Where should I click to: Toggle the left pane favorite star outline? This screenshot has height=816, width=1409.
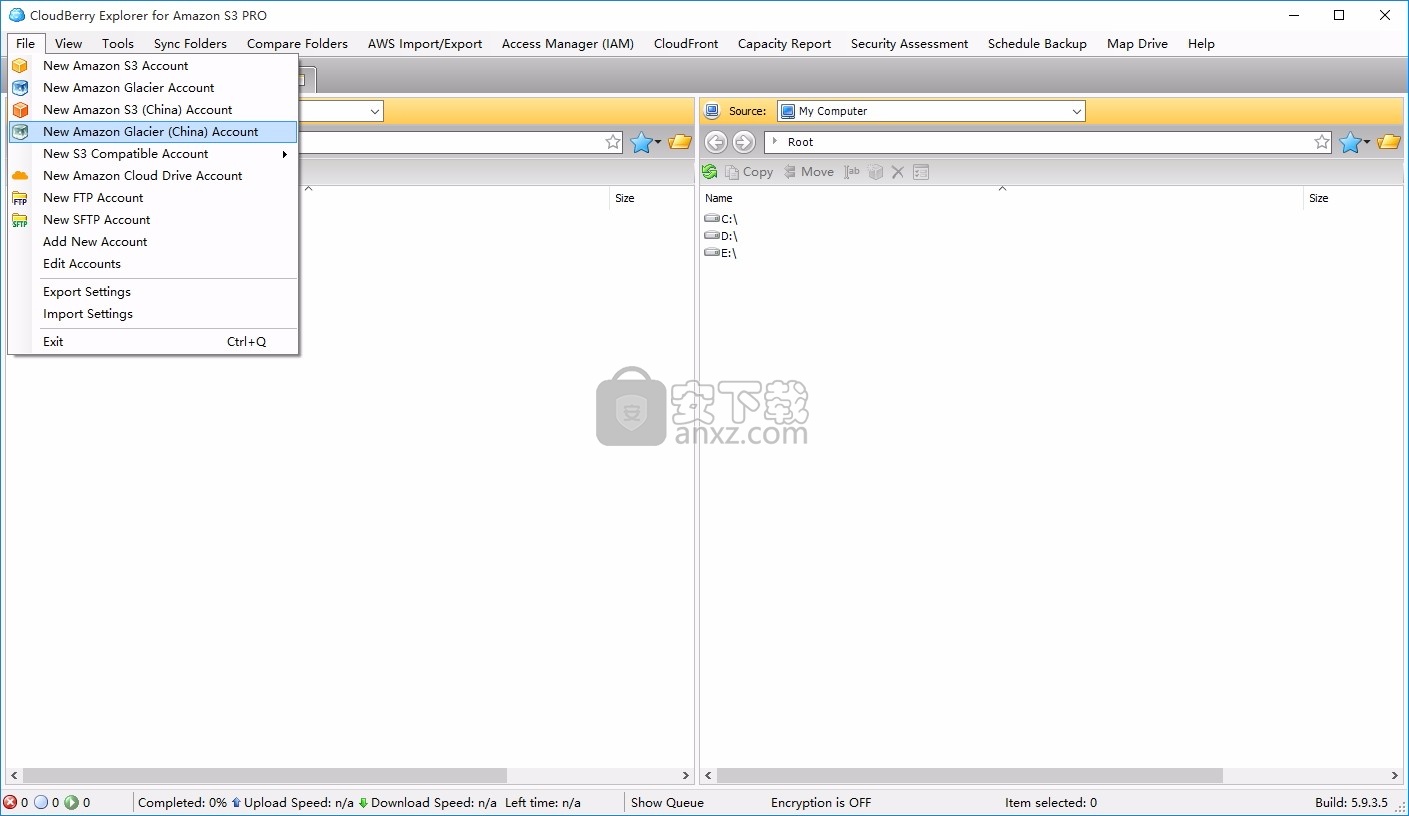613,142
